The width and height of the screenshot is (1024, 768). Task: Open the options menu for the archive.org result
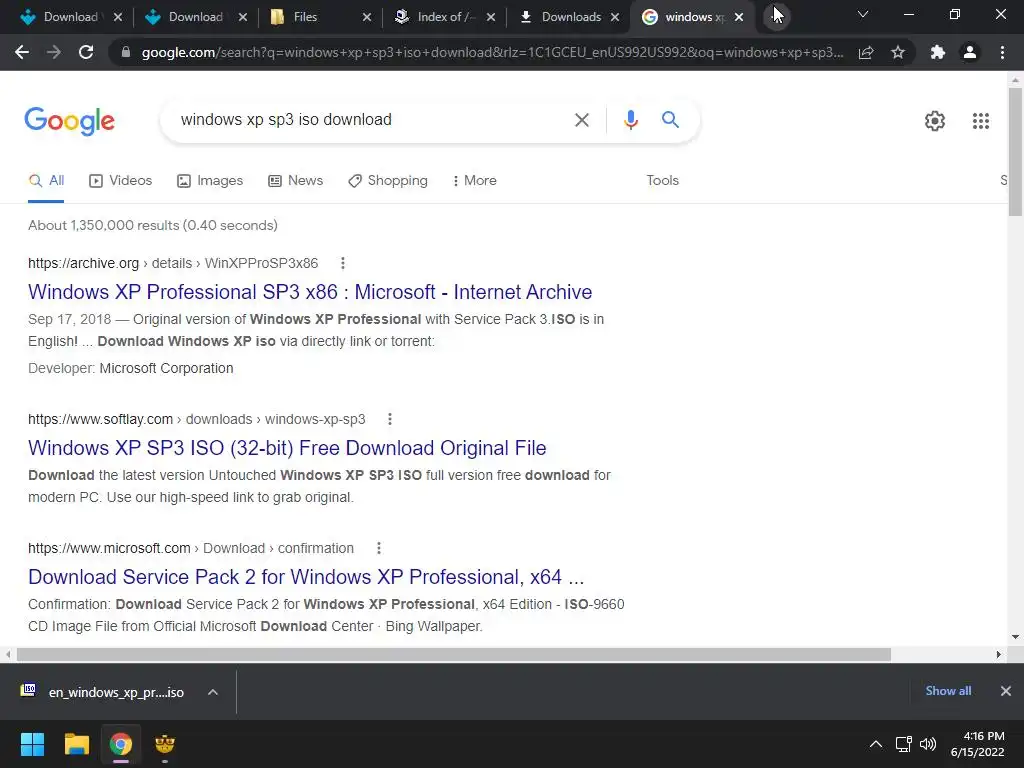click(343, 263)
